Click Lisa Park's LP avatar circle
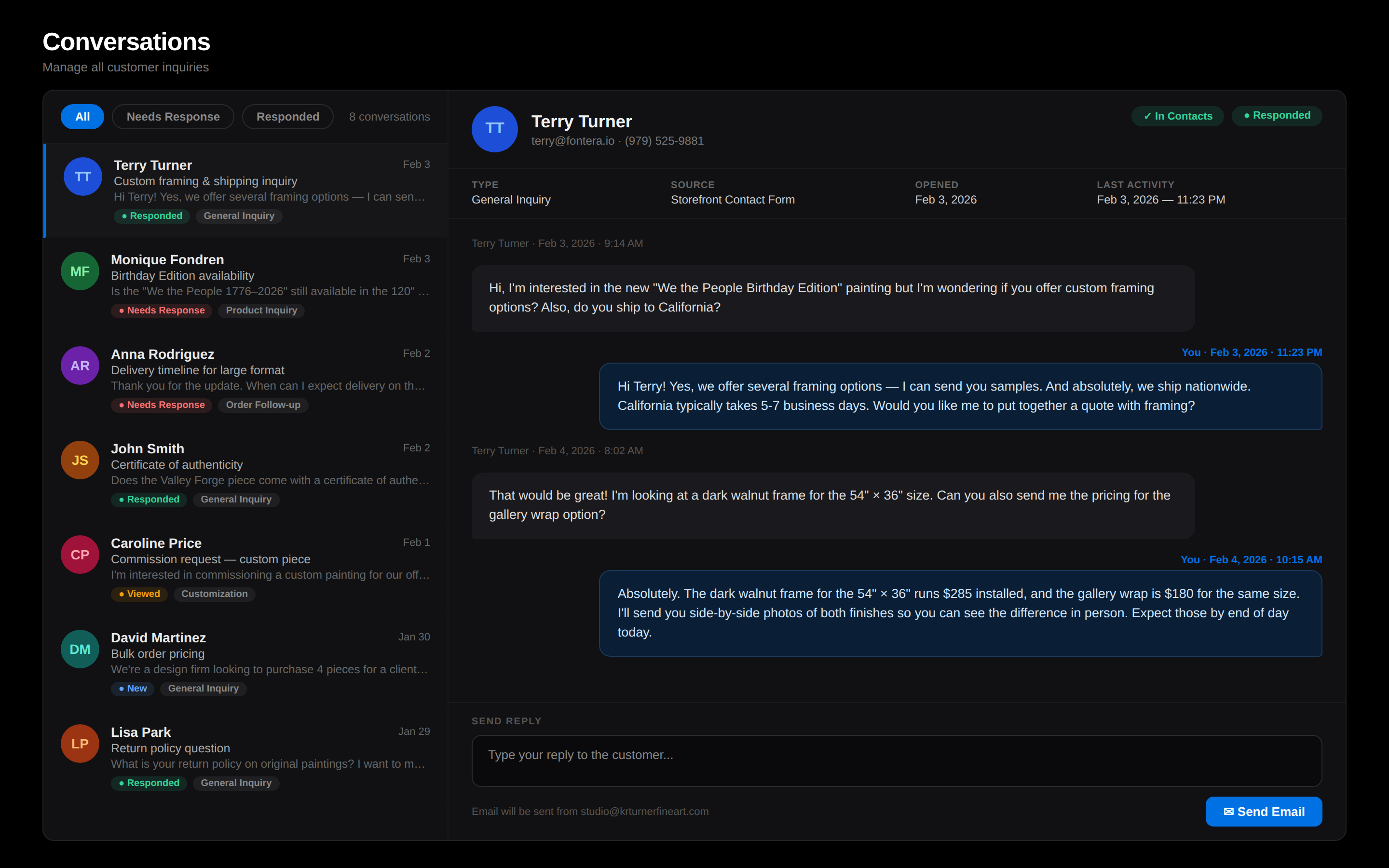The width and height of the screenshot is (1389, 868). (80, 743)
